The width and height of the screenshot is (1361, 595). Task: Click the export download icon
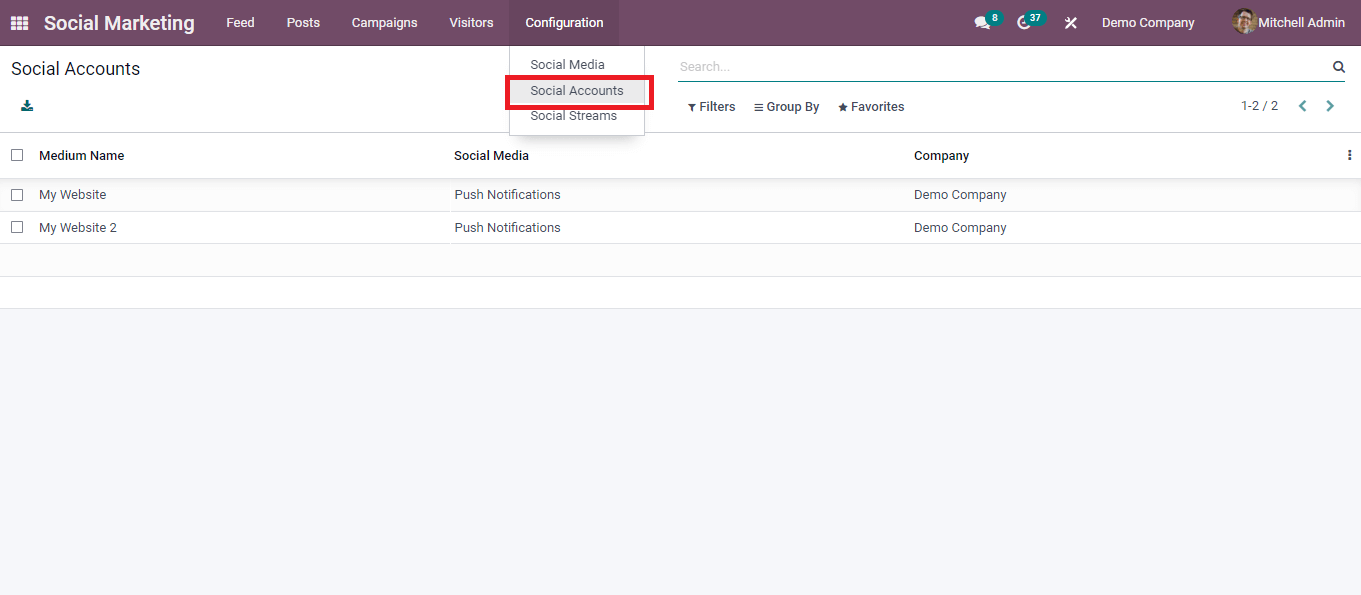click(x=27, y=106)
